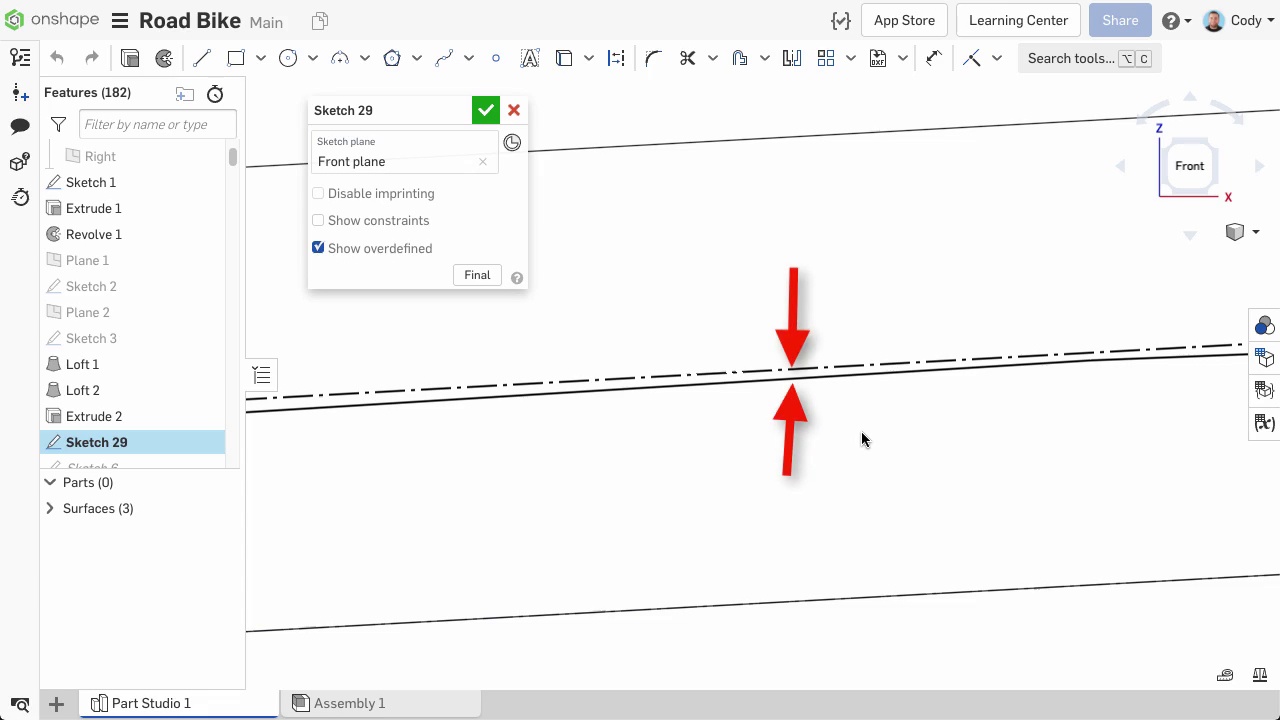Cancel Sketch 29 with the red X
The height and width of the screenshot is (720, 1280).
click(x=514, y=110)
